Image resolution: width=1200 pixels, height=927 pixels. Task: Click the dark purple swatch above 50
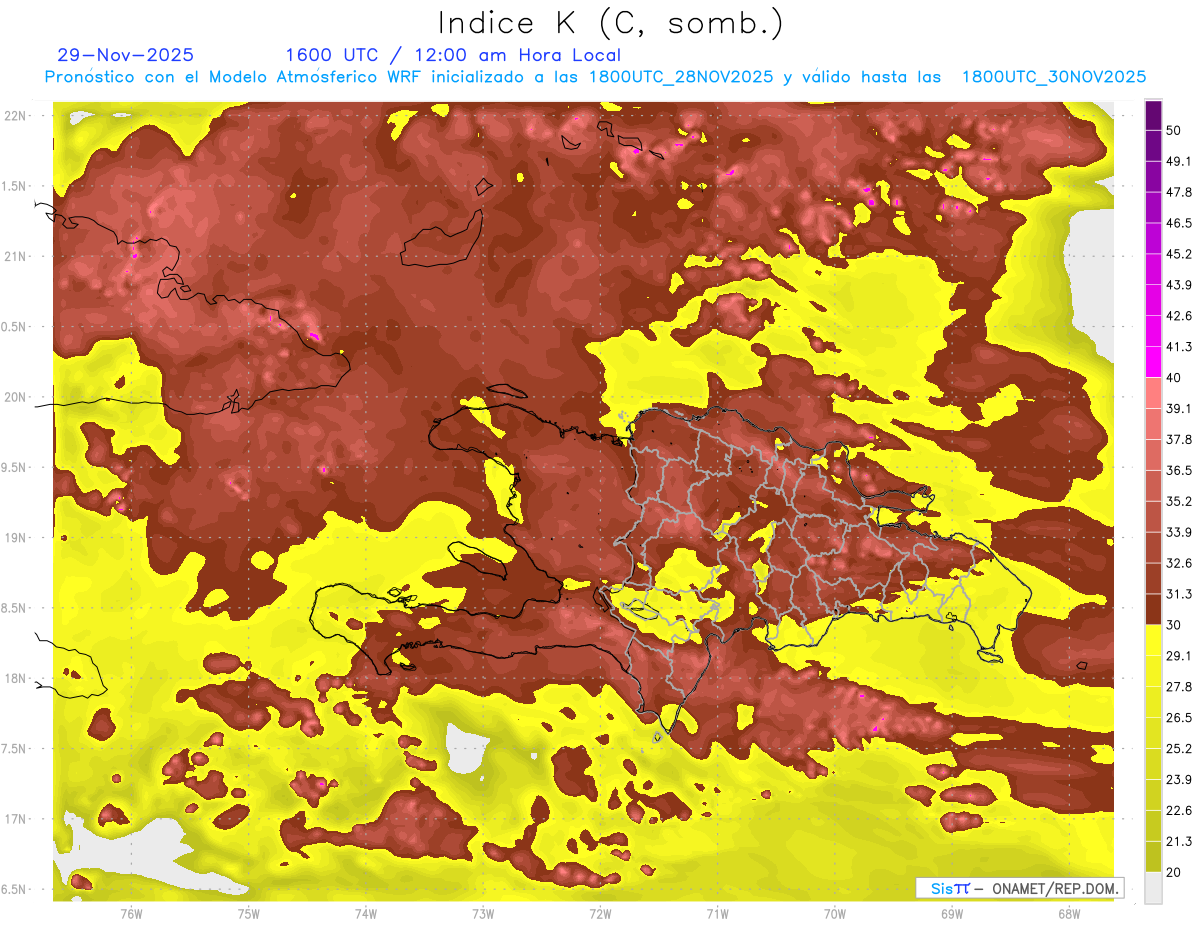tap(1153, 117)
